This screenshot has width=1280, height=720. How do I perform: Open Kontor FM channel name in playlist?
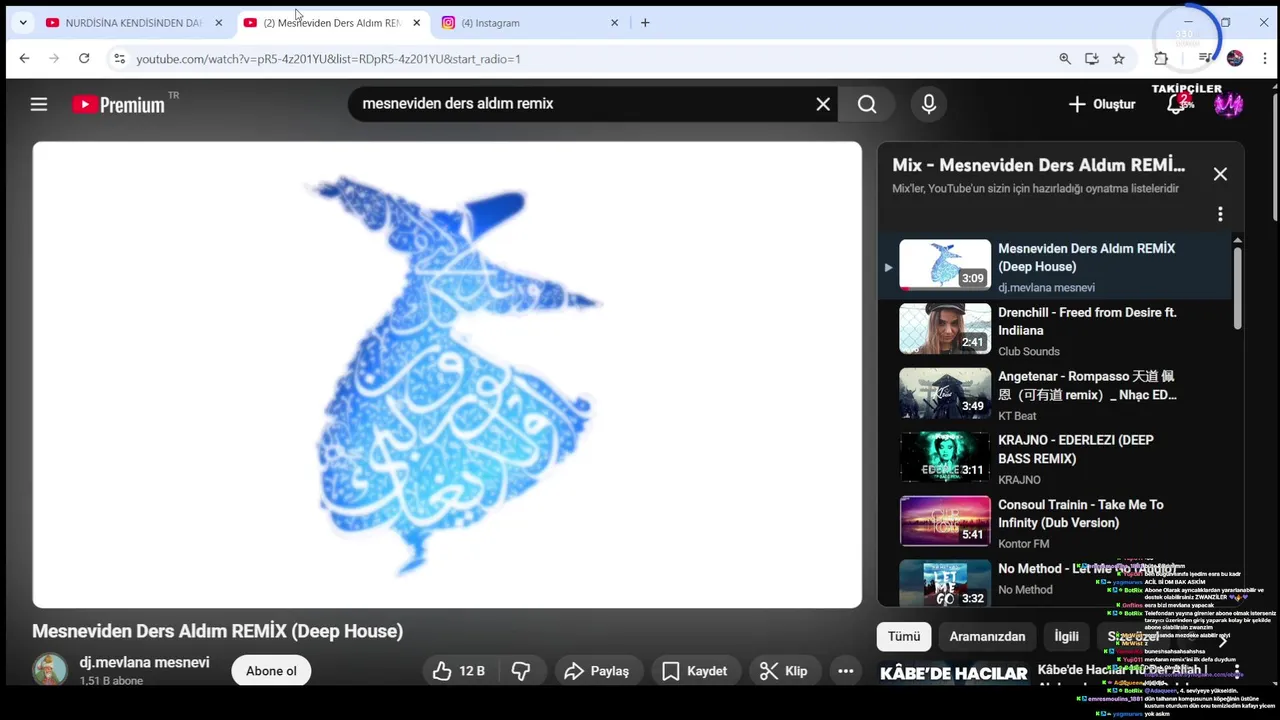(x=1023, y=544)
